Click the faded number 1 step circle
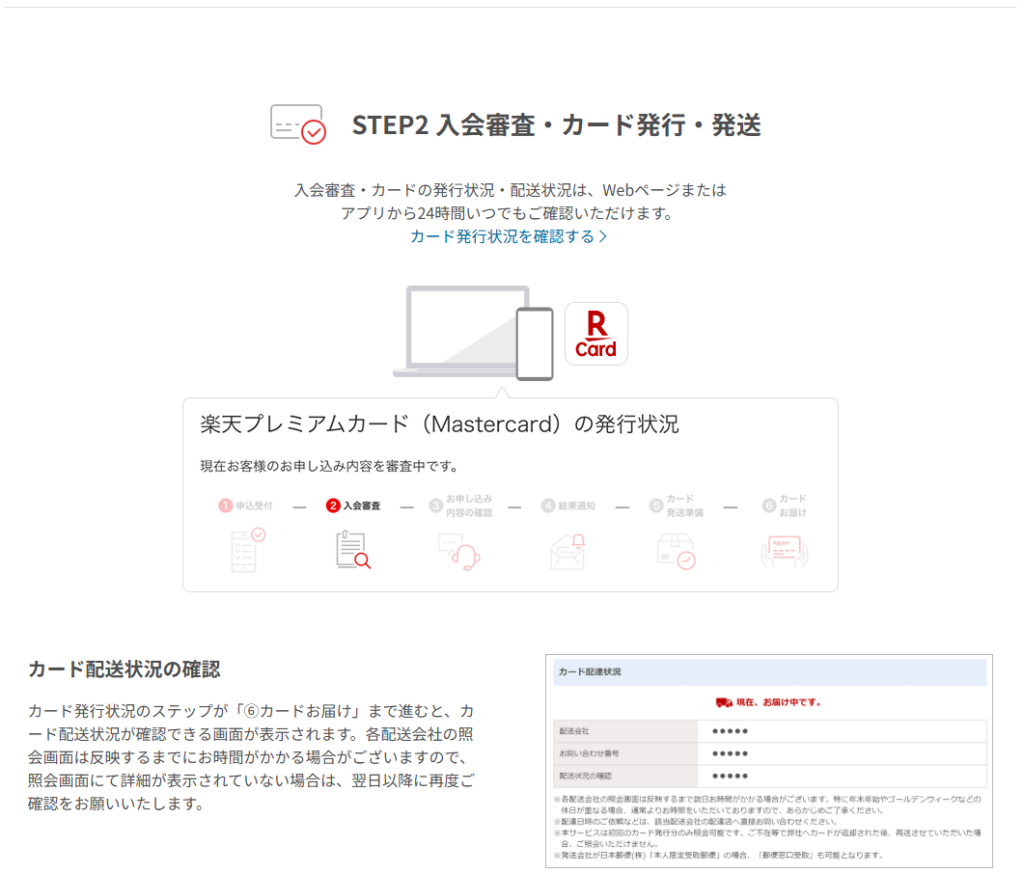The image size is (1024, 874). coord(225,506)
